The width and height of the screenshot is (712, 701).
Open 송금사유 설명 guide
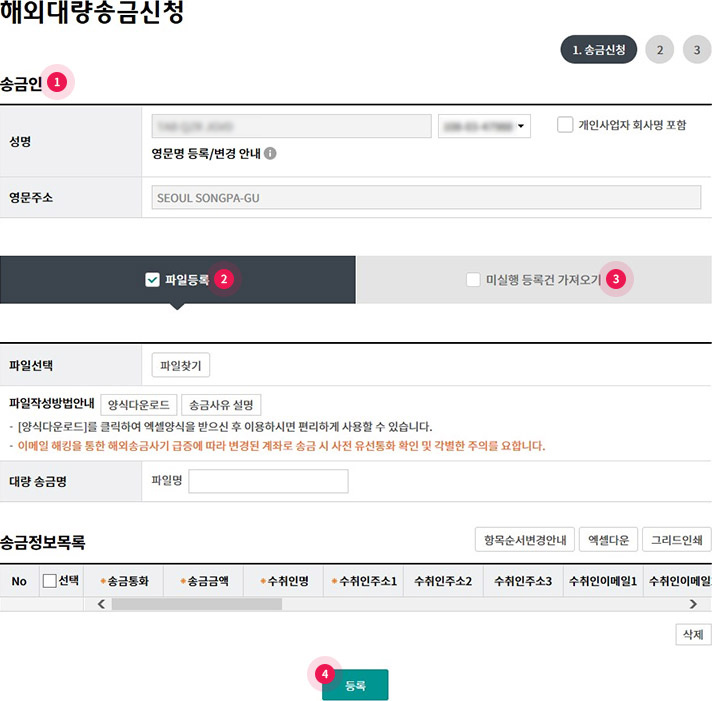(x=222, y=404)
